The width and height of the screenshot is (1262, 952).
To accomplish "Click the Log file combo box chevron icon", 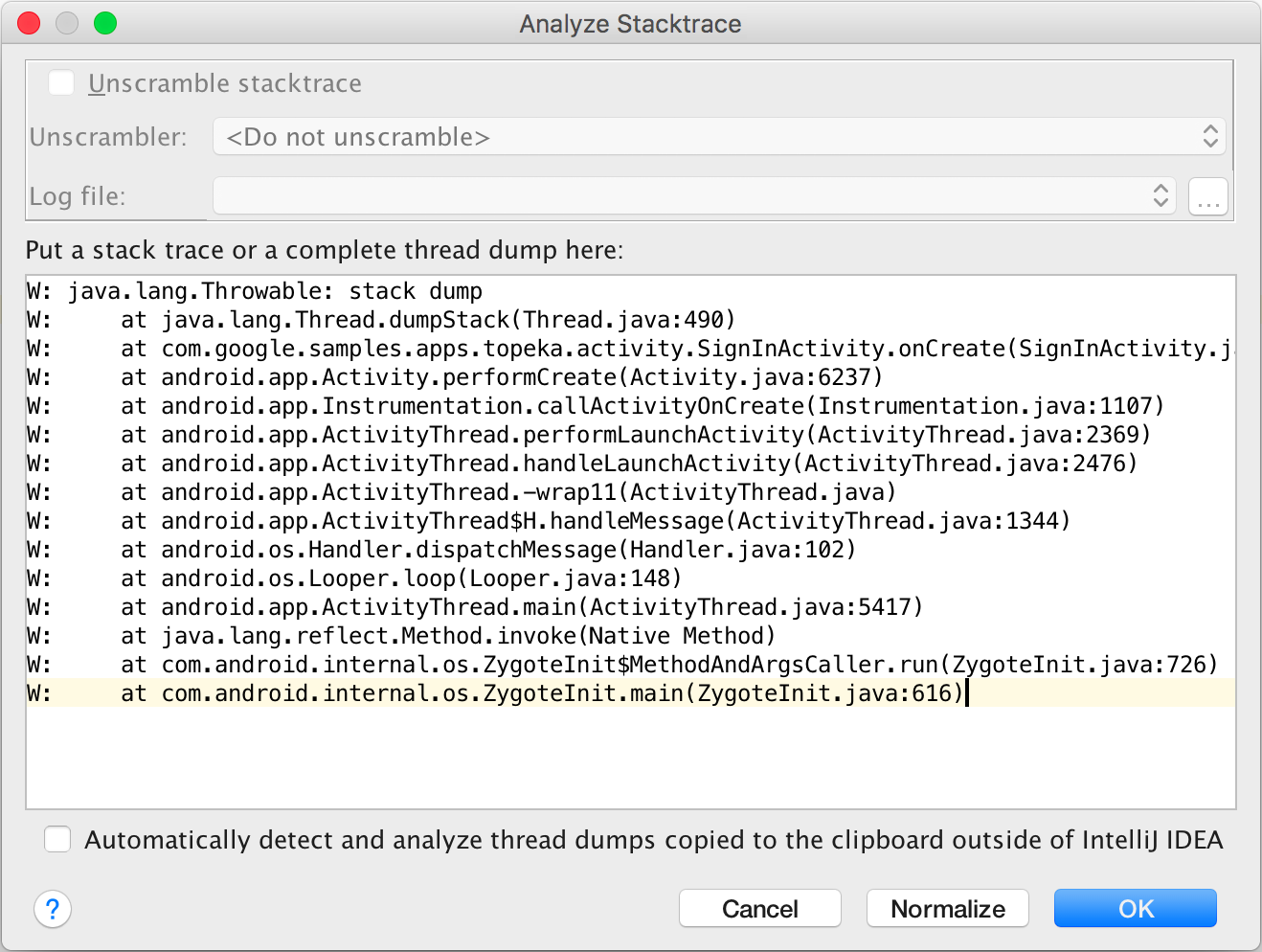I will pos(1161,195).
